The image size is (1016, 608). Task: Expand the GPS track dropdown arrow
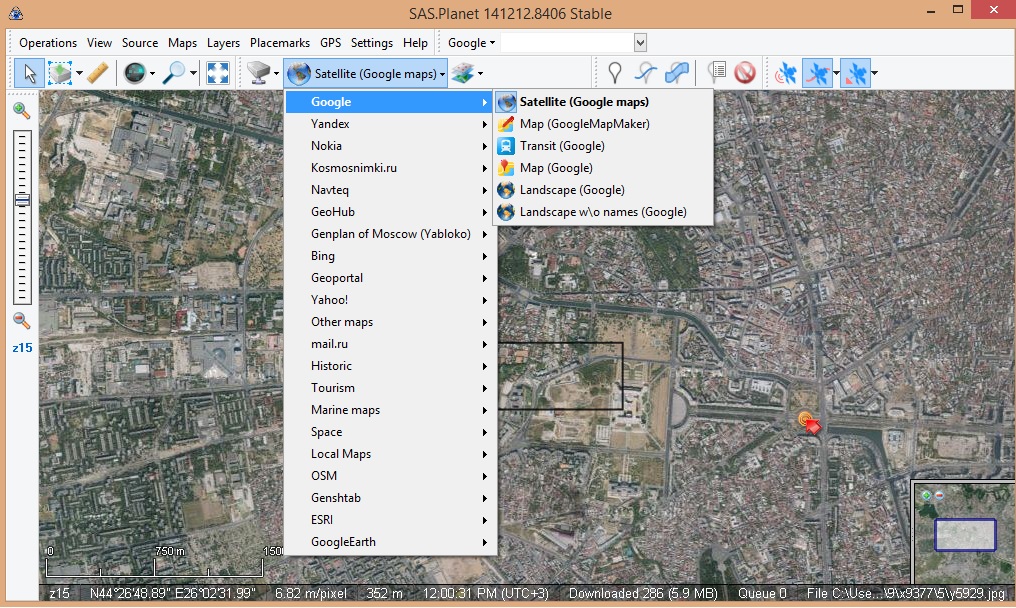coord(836,73)
